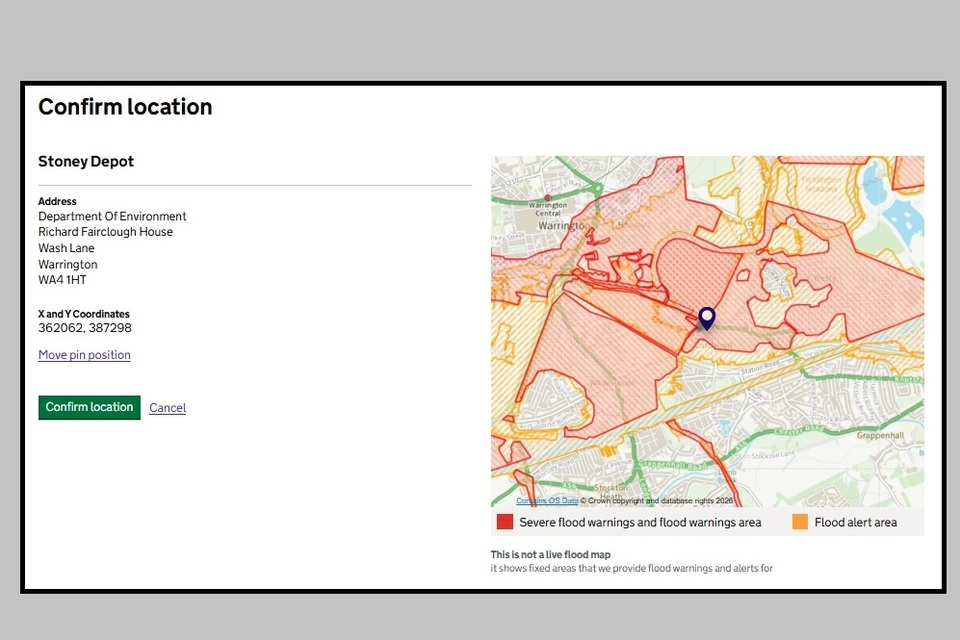Click the X and Y coordinates value 362062, 387298

[x=85, y=328]
